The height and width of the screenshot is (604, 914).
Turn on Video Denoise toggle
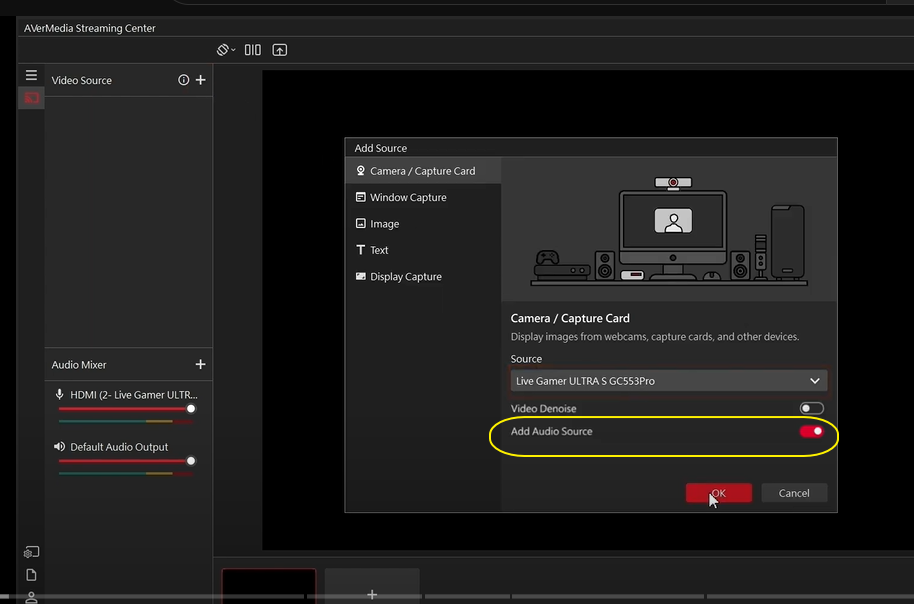811,409
